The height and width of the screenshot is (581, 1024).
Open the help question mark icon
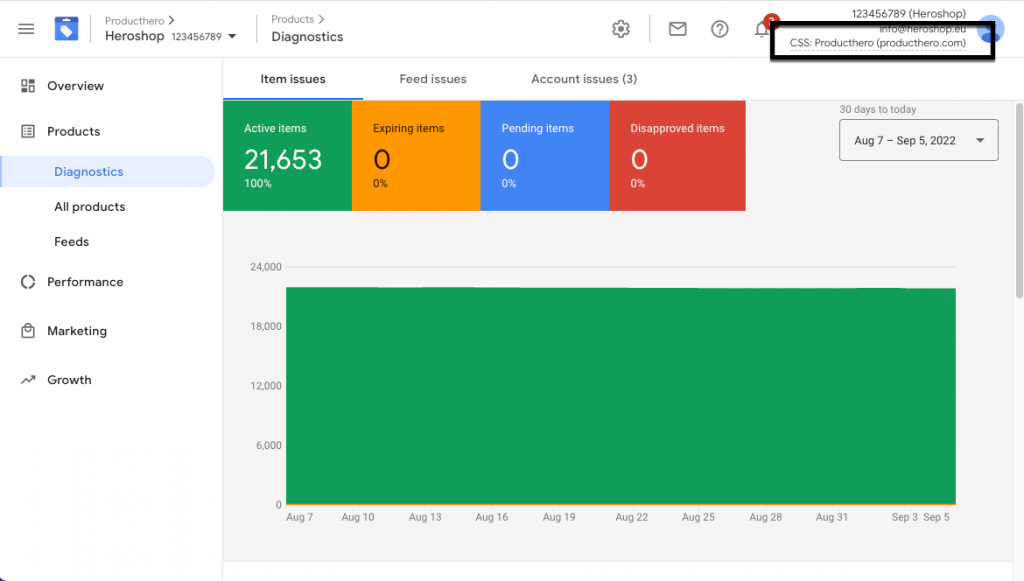coord(720,29)
